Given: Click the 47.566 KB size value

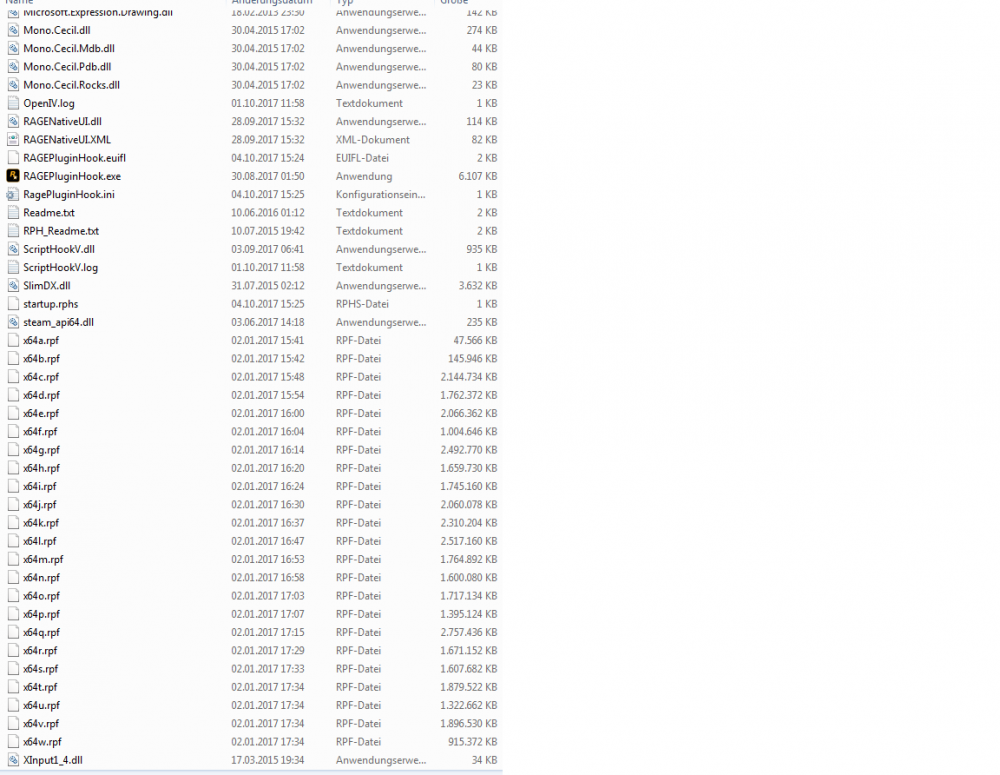Looking at the screenshot, I should click(475, 340).
